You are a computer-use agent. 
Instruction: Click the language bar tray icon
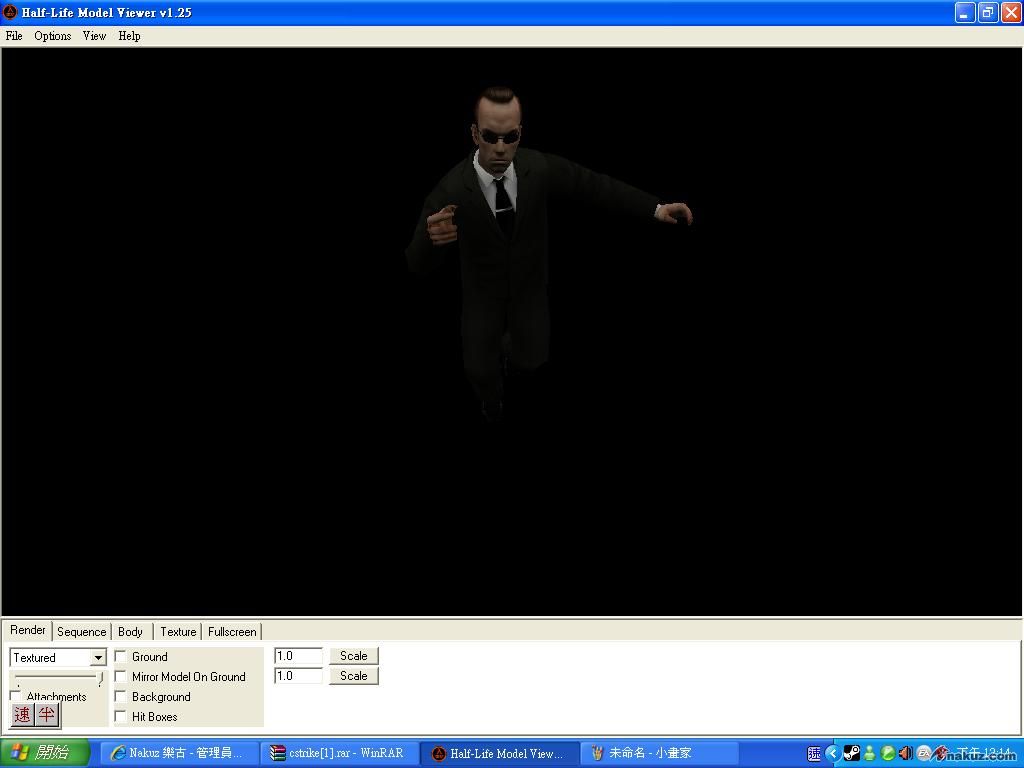click(814, 754)
